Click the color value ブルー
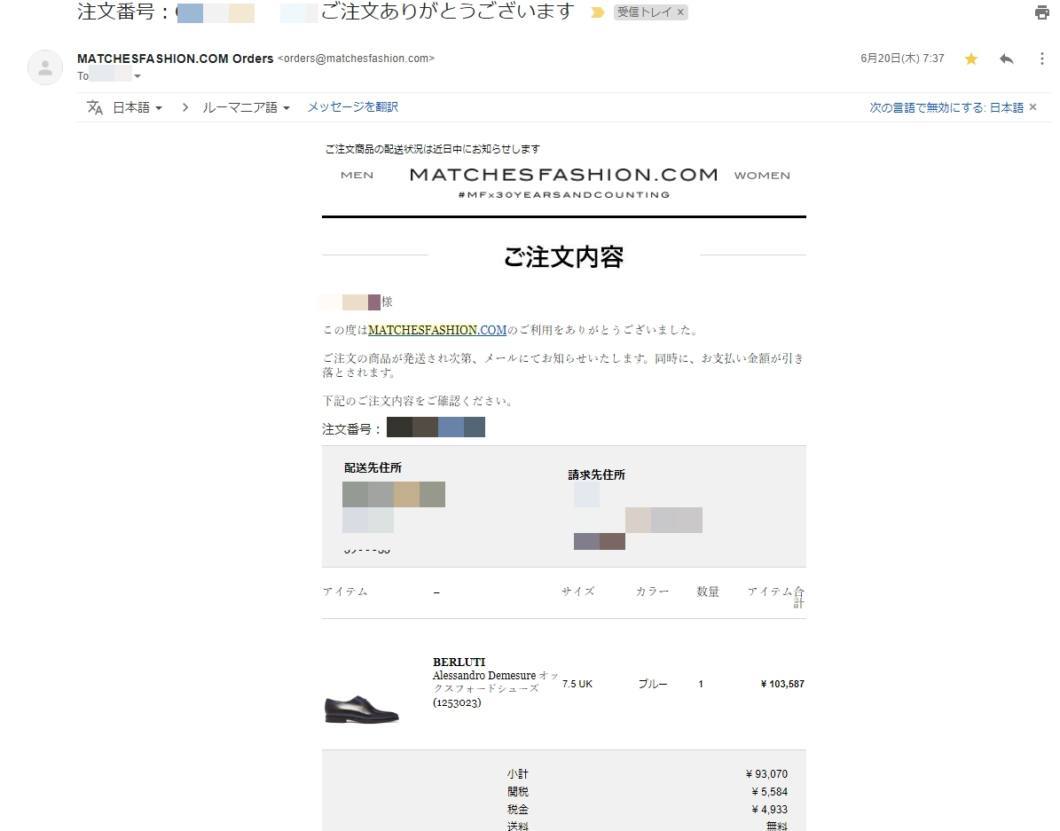The width and height of the screenshot is (1060, 831). [653, 684]
